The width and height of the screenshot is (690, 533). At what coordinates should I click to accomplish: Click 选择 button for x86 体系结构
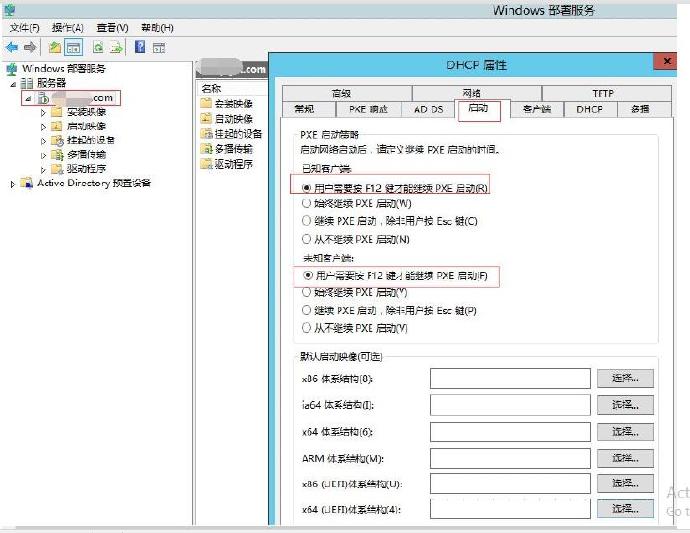[625, 378]
